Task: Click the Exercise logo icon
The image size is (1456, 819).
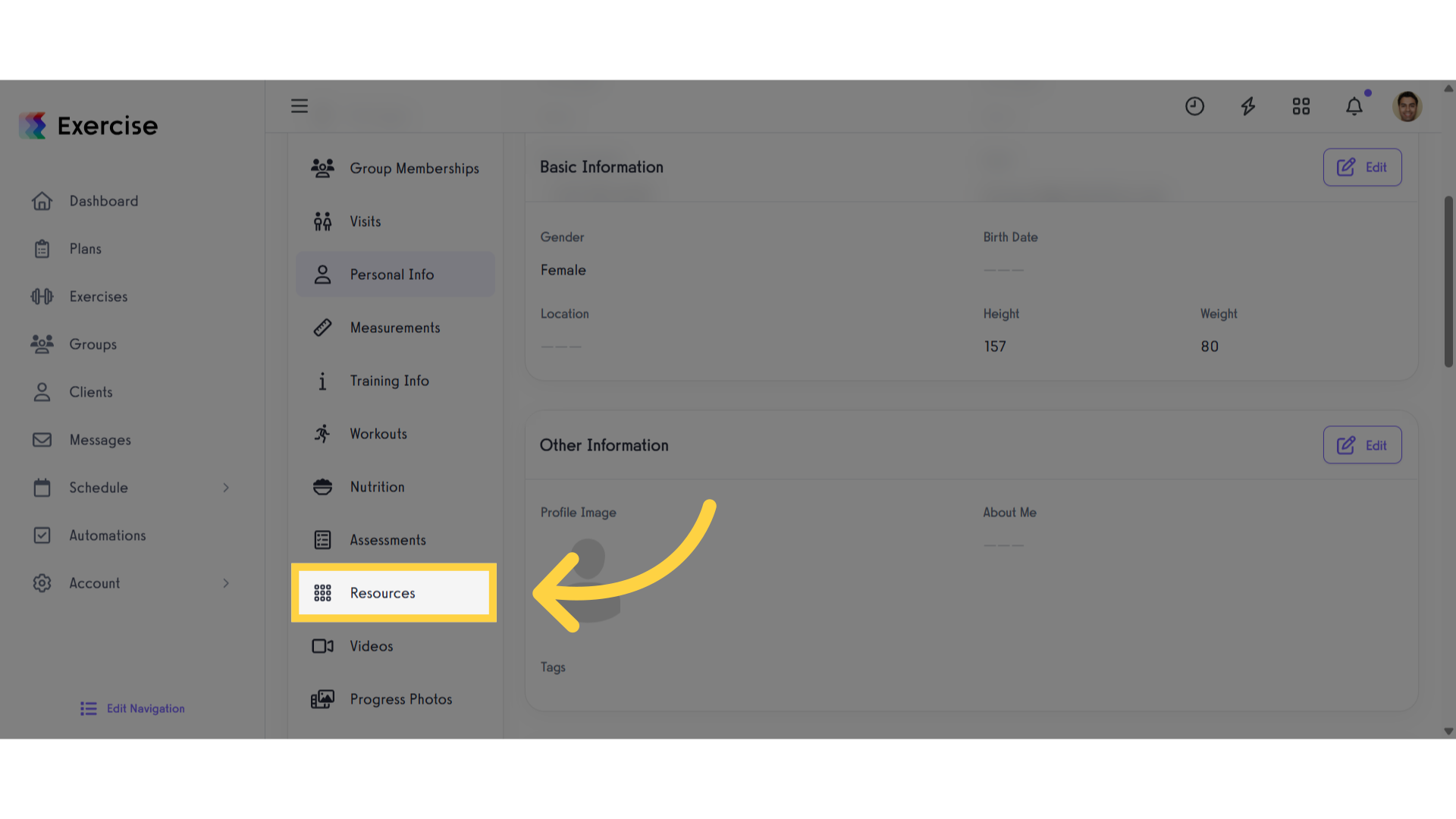Action: 33,125
